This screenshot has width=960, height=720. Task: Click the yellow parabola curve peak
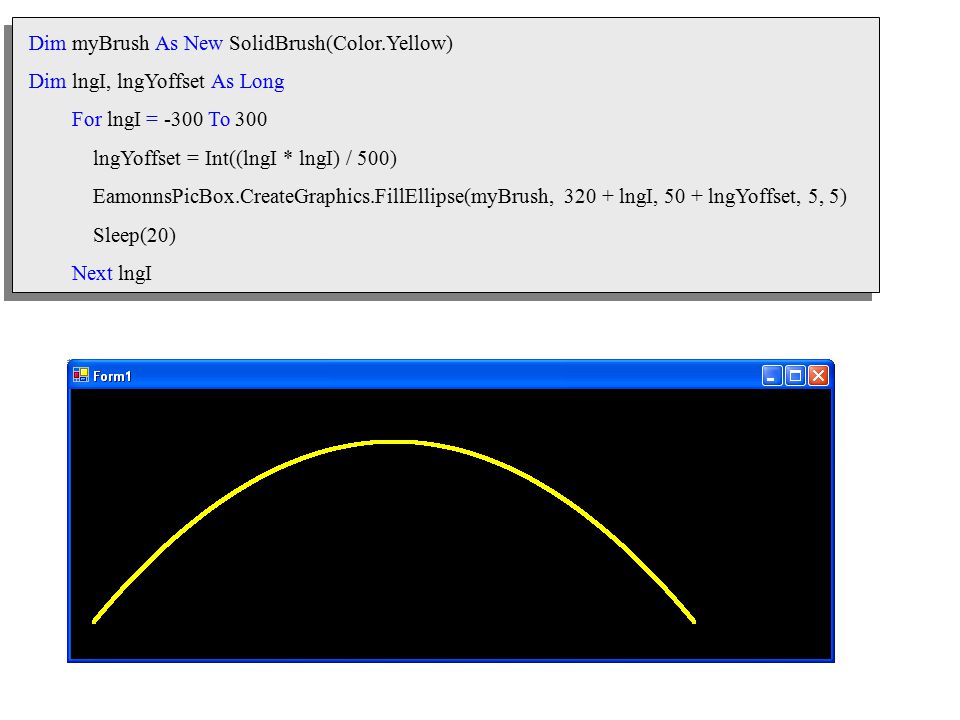click(x=392, y=441)
